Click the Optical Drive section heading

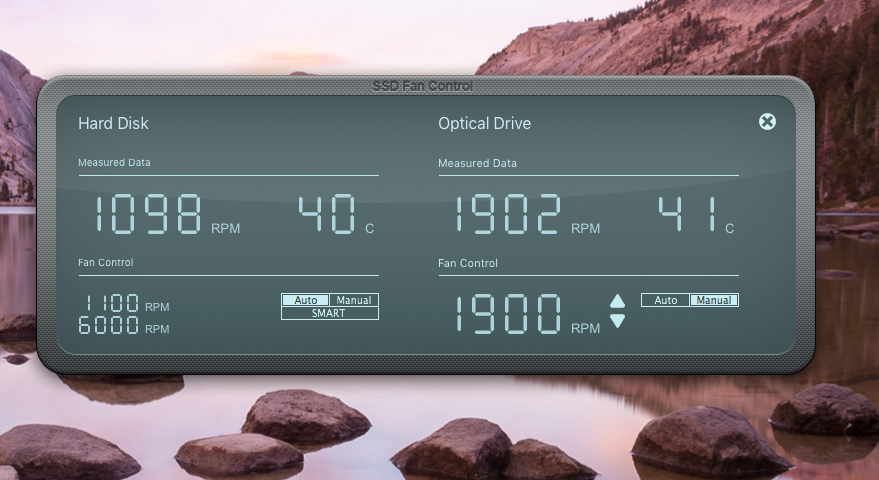tap(484, 123)
